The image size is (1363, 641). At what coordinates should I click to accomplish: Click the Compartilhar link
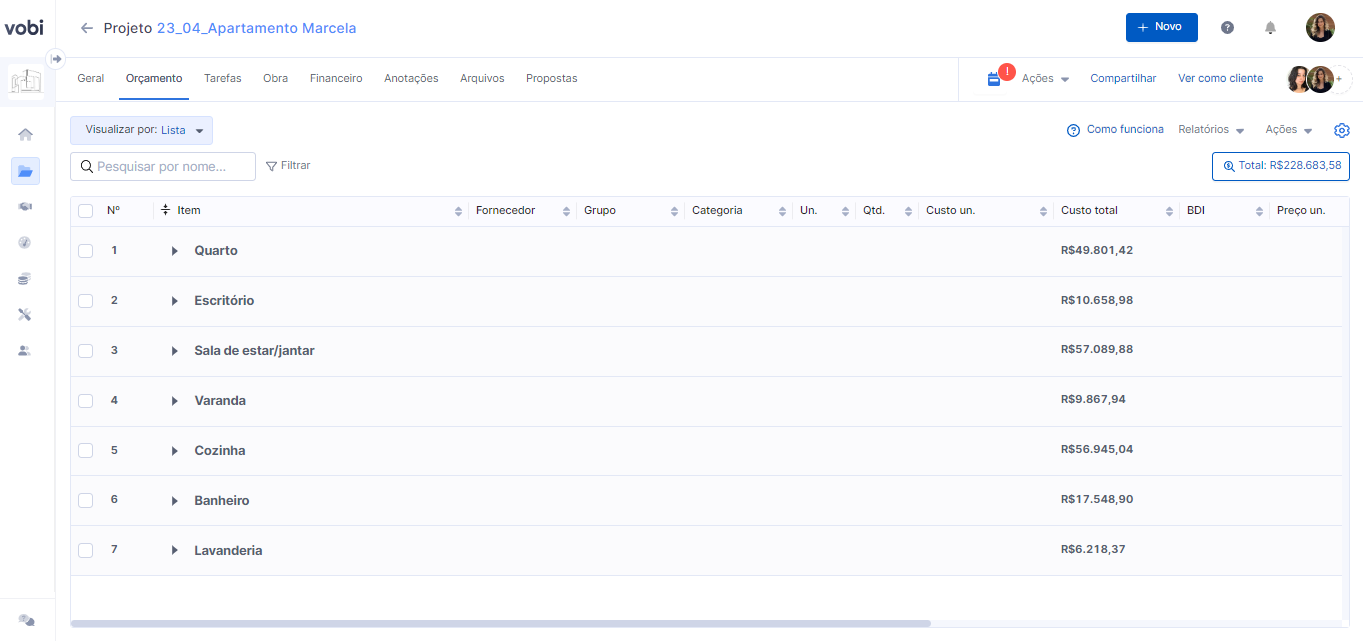point(1123,79)
